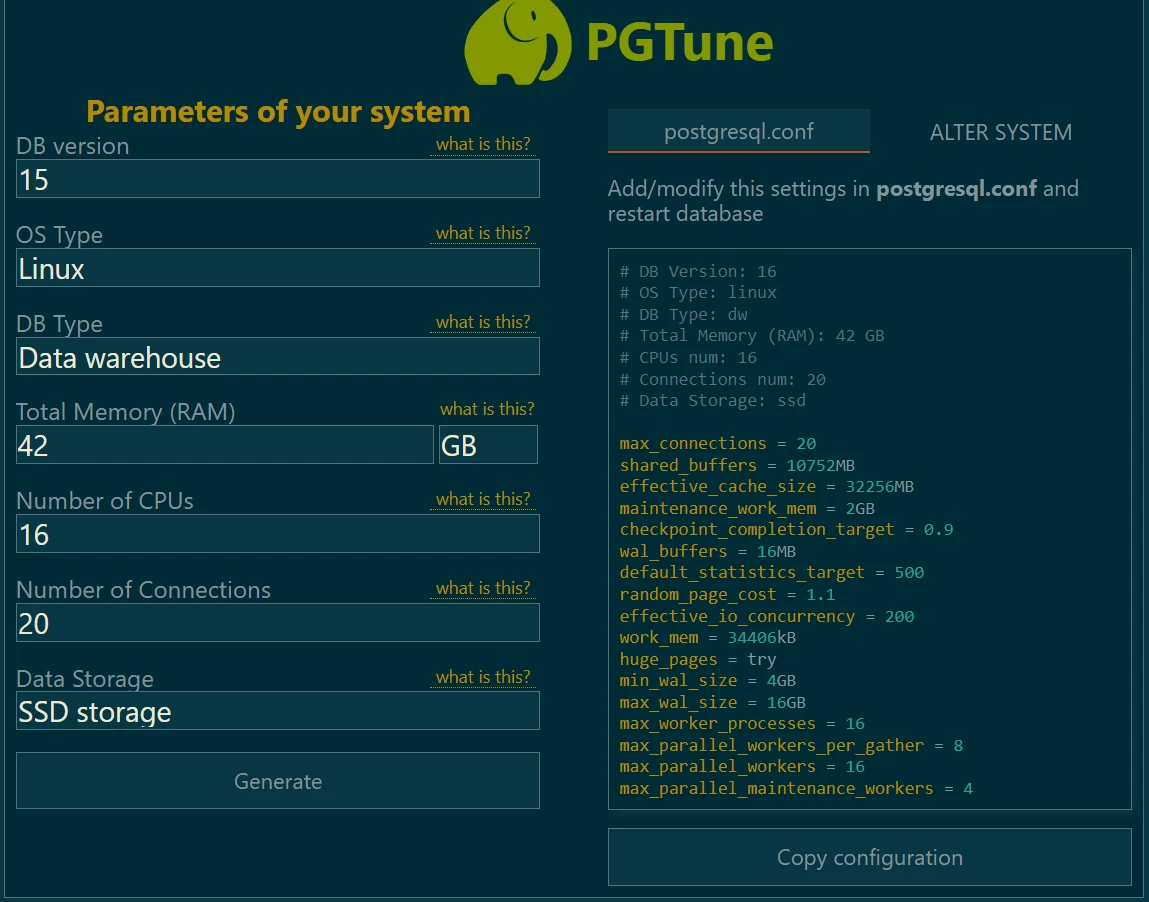The height and width of the screenshot is (902, 1149).
Task: Open the GB memory unit dropdown
Action: tap(487, 445)
